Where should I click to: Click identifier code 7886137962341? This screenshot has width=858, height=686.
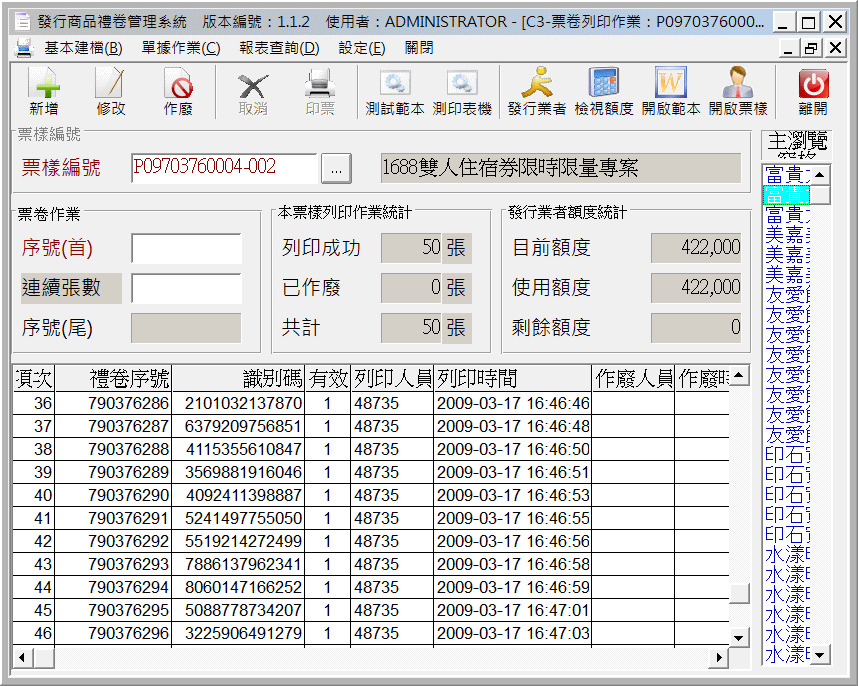[x=239, y=565]
